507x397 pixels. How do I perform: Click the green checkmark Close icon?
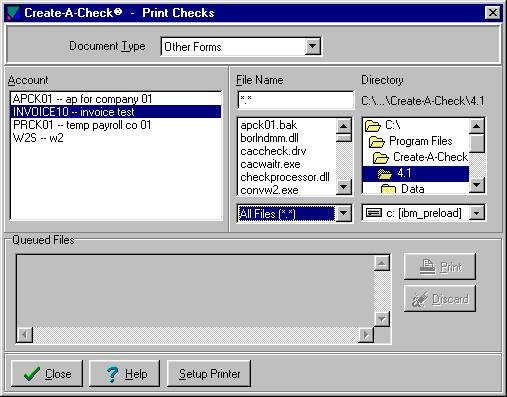32,374
